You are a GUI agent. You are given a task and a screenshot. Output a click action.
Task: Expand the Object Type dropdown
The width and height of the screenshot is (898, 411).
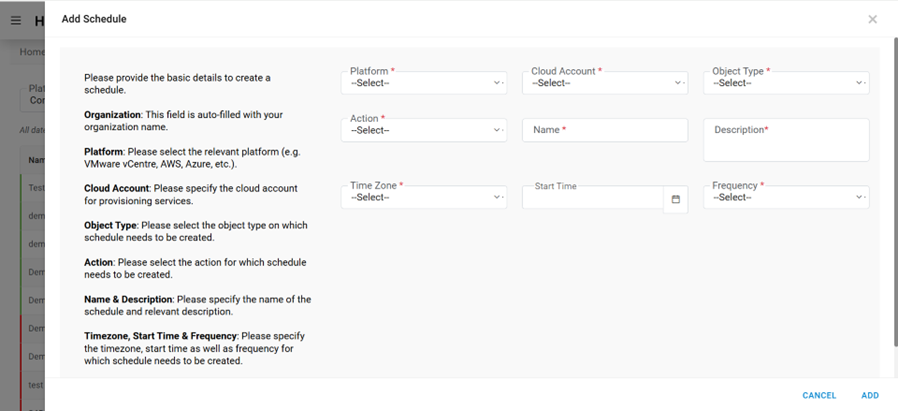coord(785,83)
